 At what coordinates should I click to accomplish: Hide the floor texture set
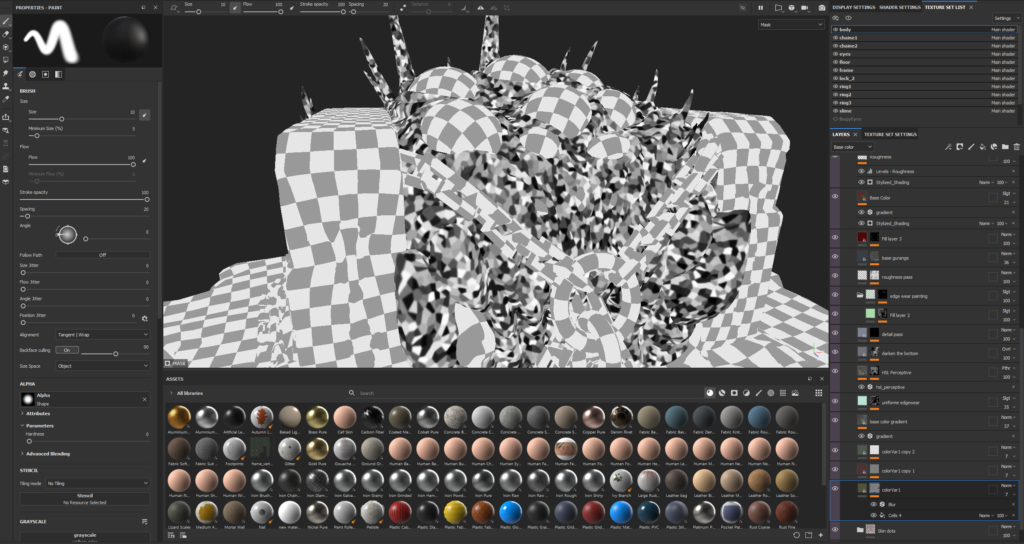[x=835, y=62]
